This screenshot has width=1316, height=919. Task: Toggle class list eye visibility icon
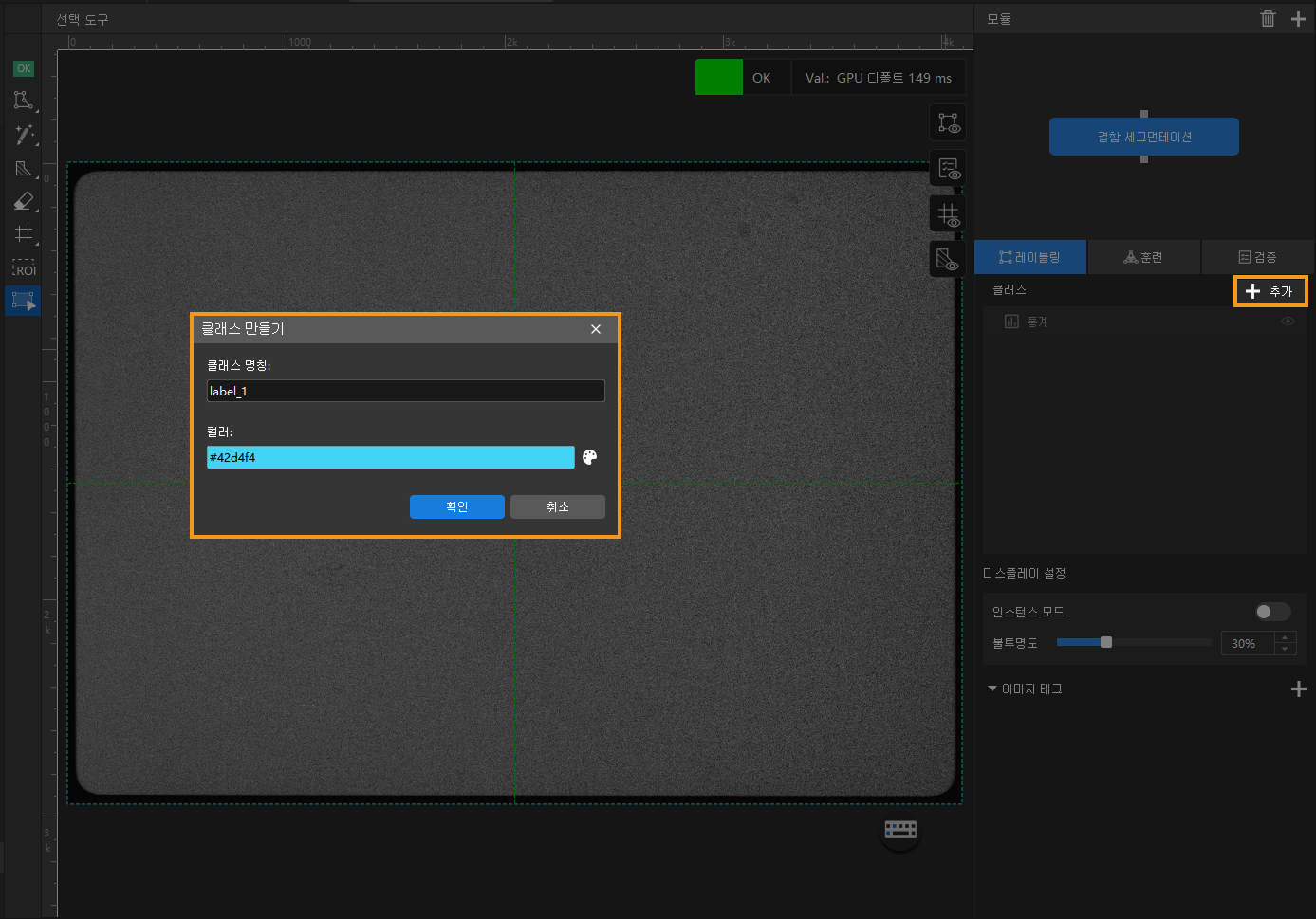(1288, 322)
